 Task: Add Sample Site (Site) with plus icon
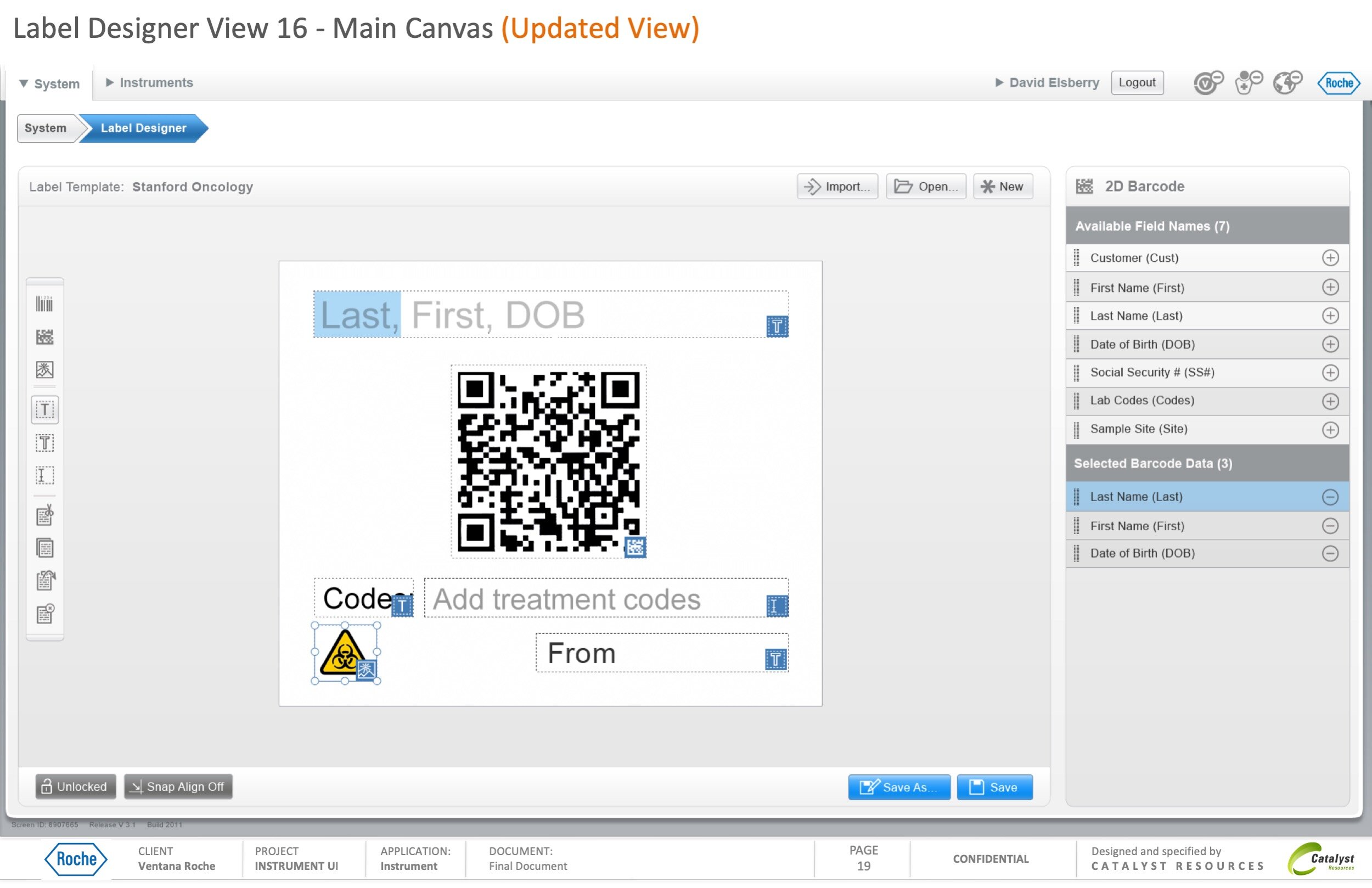click(x=1330, y=430)
